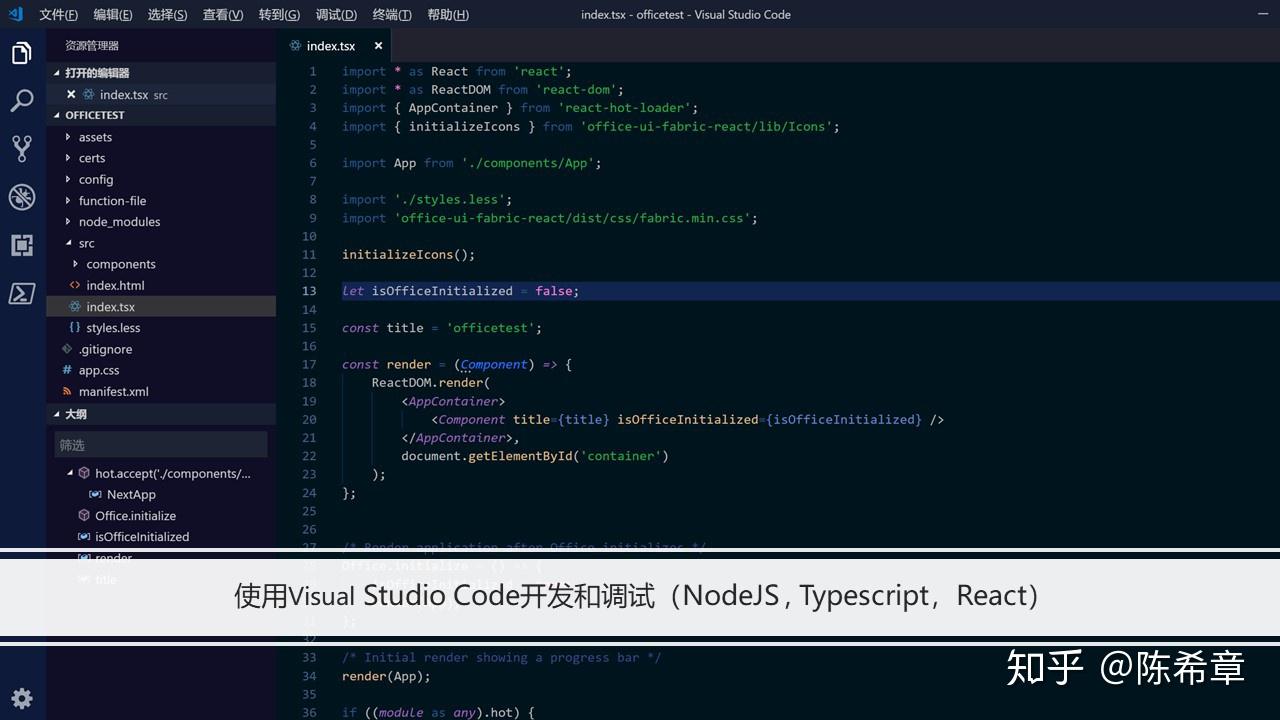Select NextApp in the Outline view
This screenshot has height=720, width=1280.
click(131, 494)
